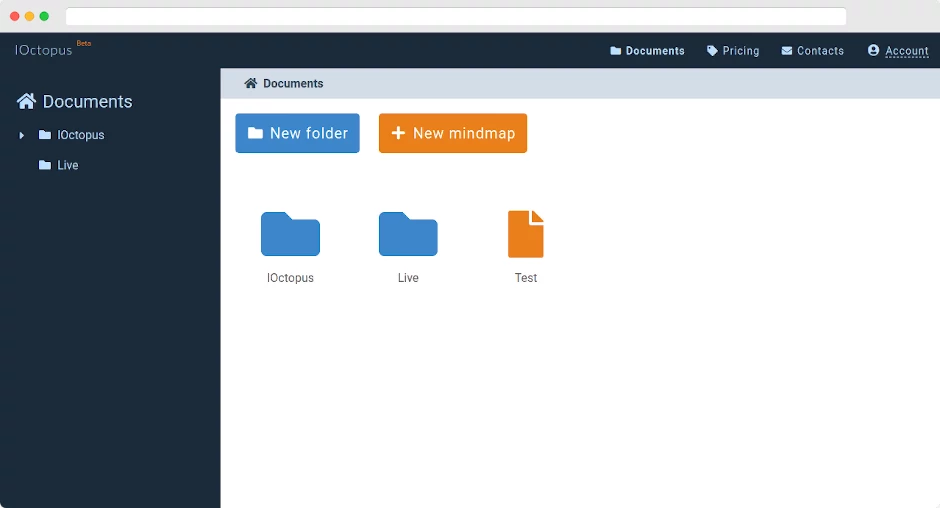940x508 pixels.
Task: Create a New folder
Action: tap(297, 133)
